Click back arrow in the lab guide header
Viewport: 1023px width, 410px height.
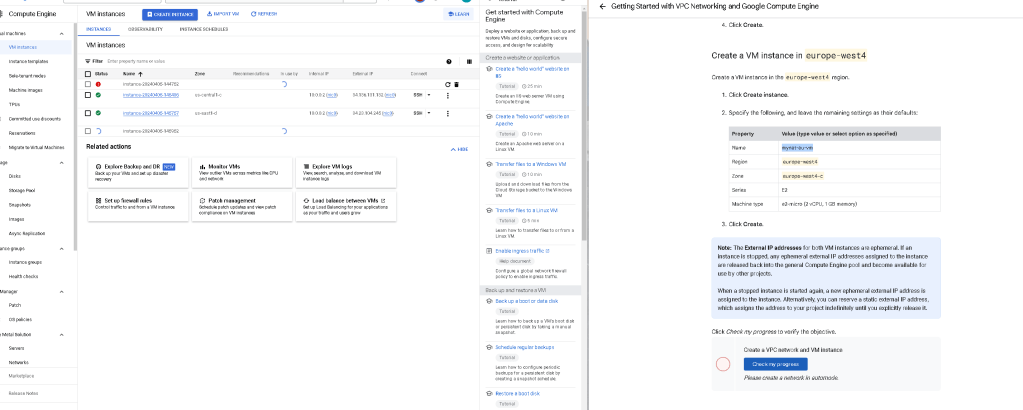coord(602,6)
